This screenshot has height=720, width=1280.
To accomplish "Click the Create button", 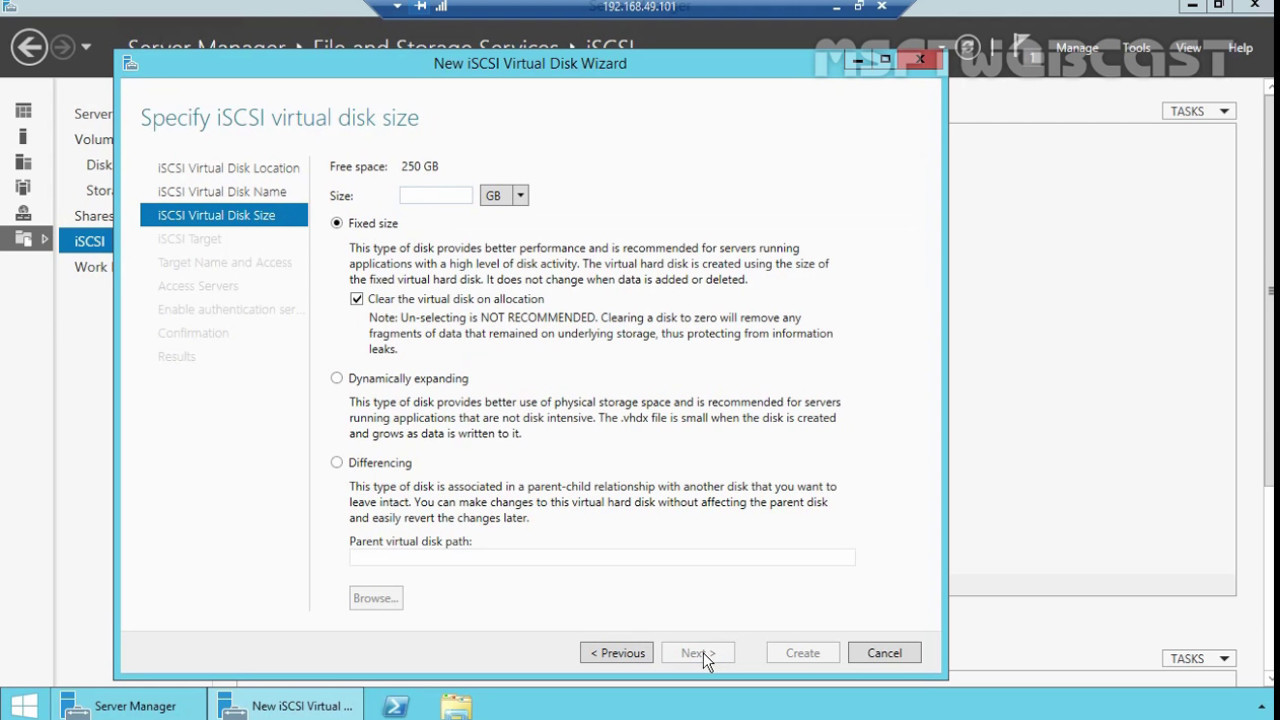I will tap(803, 653).
